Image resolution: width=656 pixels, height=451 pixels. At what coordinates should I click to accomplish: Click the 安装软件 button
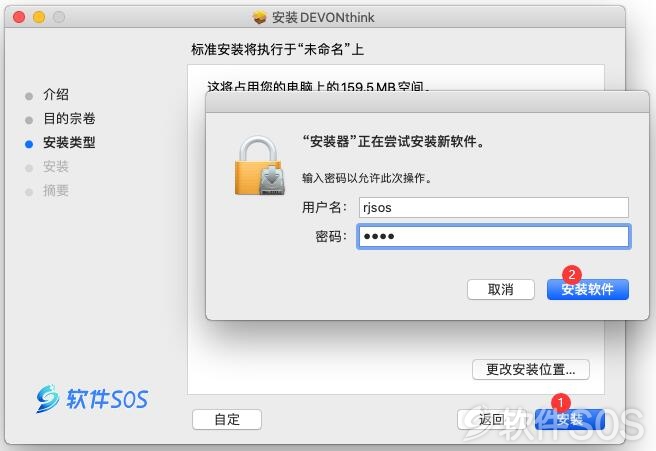click(x=587, y=290)
